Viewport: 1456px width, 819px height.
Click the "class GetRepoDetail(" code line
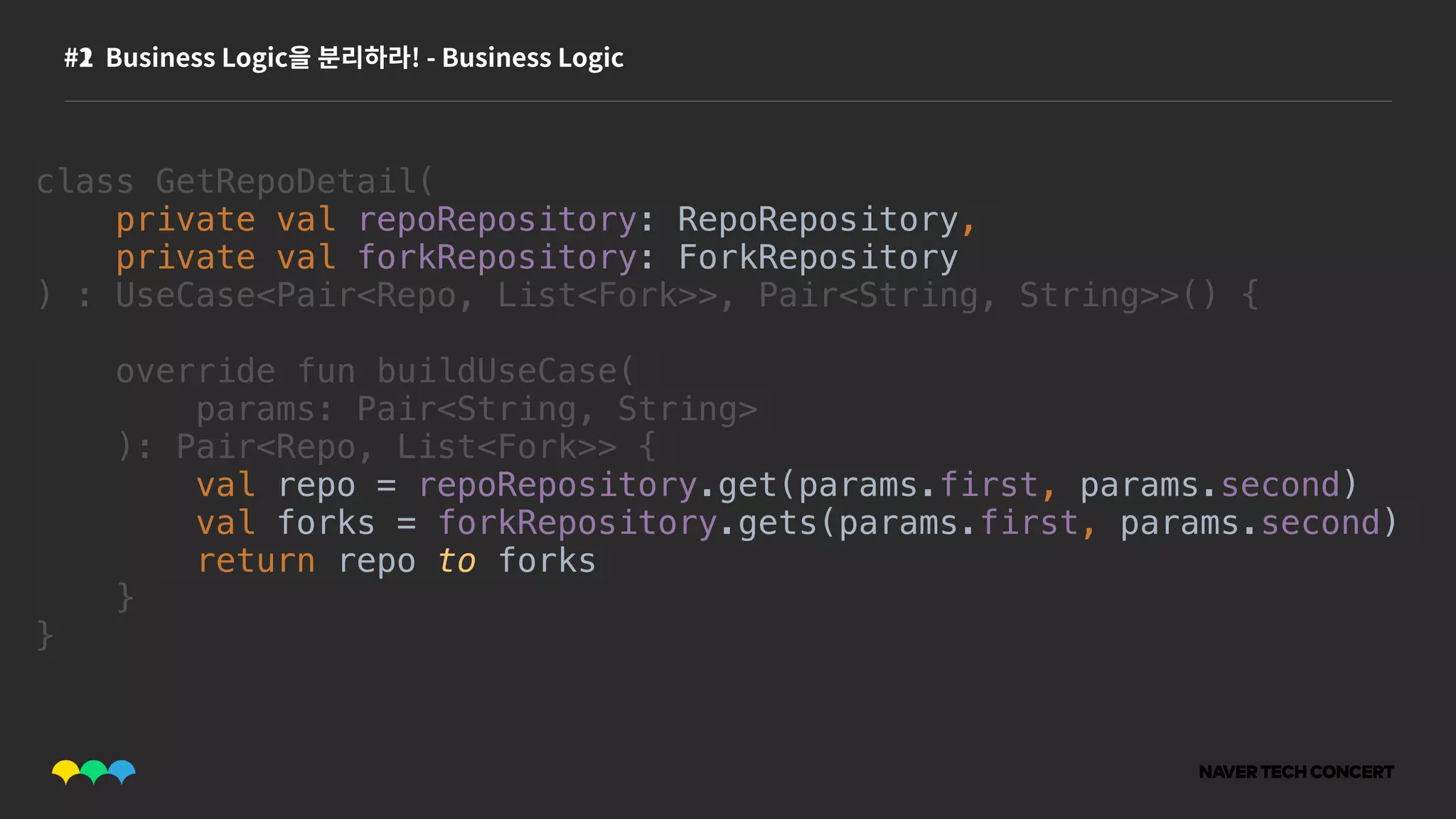[235, 181]
